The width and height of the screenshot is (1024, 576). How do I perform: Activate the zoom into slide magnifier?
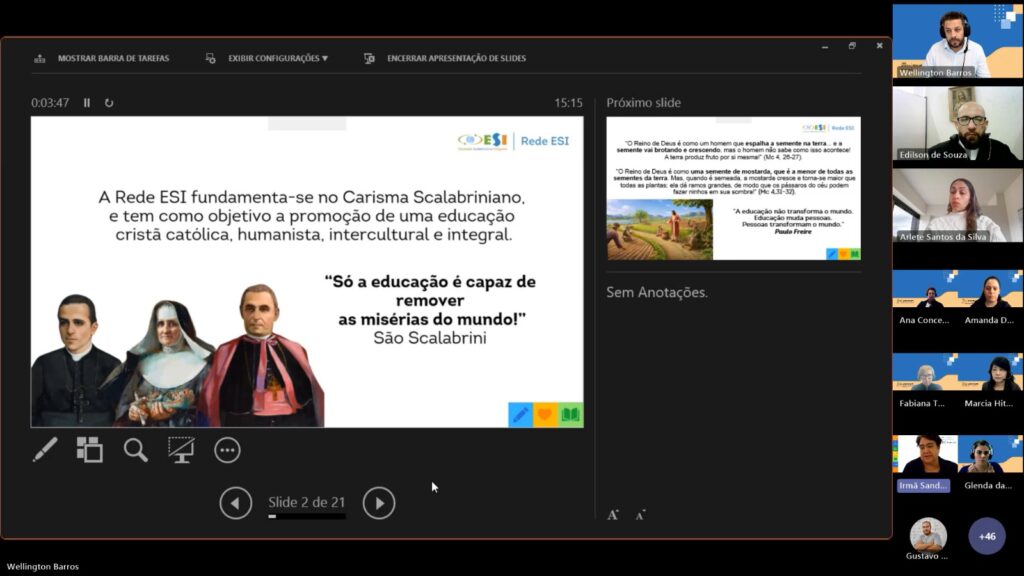(135, 449)
